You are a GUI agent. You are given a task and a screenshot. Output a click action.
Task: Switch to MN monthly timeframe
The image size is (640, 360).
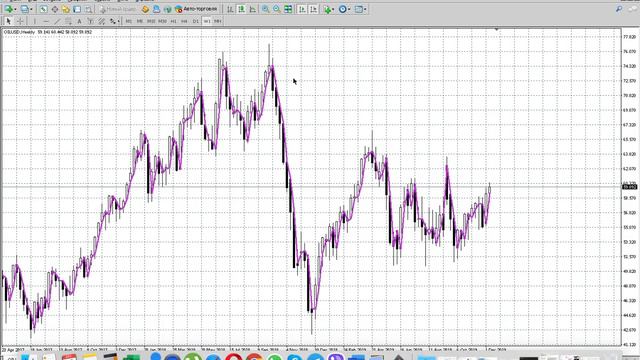[x=218, y=21]
